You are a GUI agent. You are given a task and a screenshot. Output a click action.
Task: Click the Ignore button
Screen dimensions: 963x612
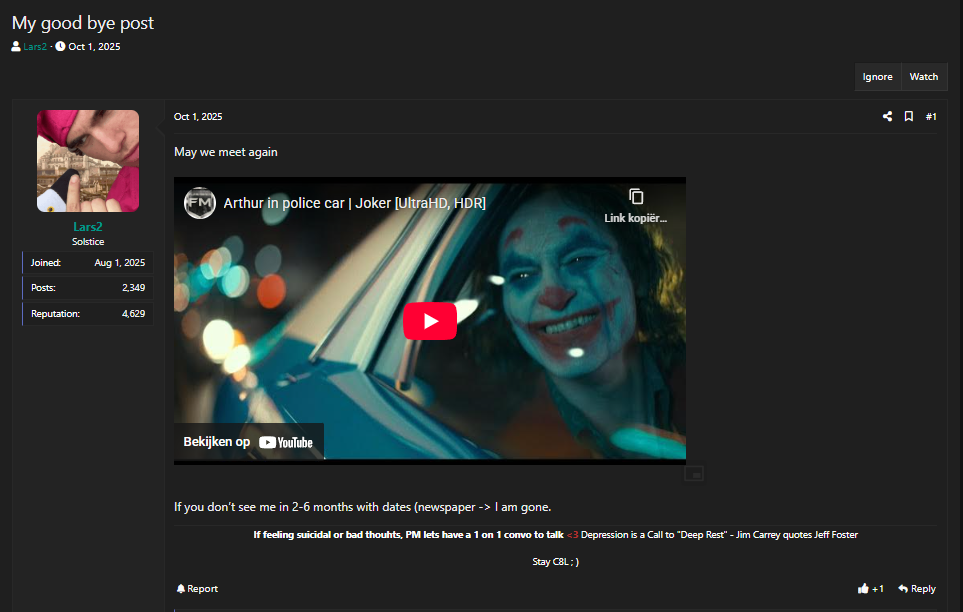[877, 77]
